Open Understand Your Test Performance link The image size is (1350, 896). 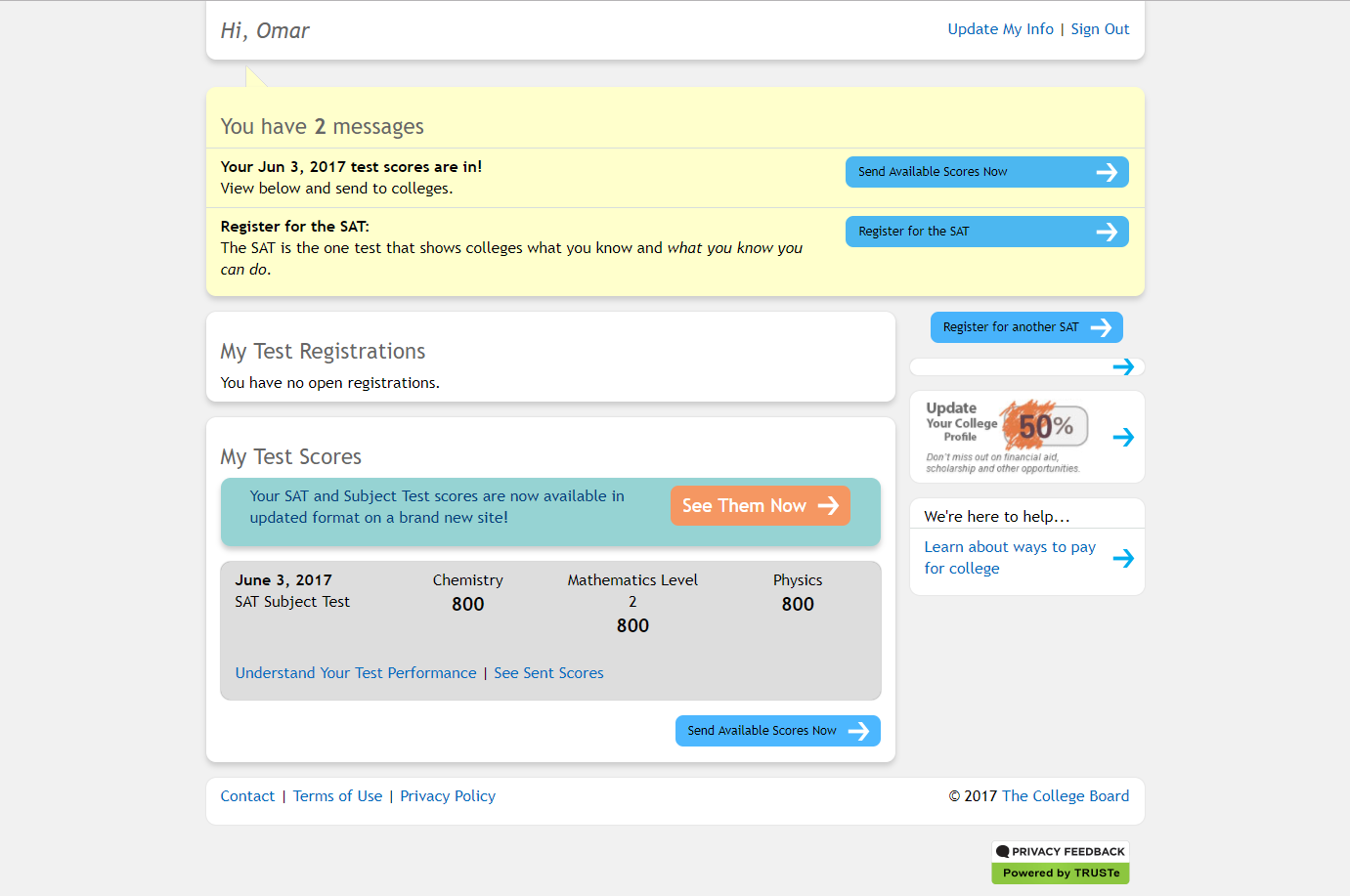pos(356,673)
